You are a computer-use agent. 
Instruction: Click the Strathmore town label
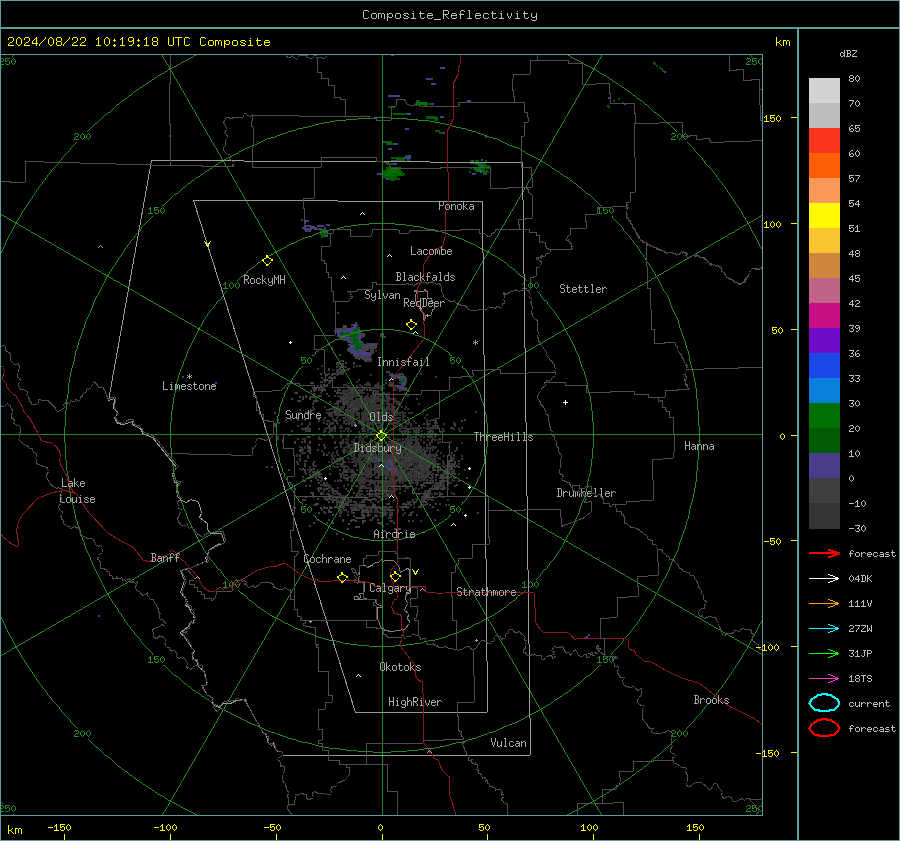(x=486, y=592)
